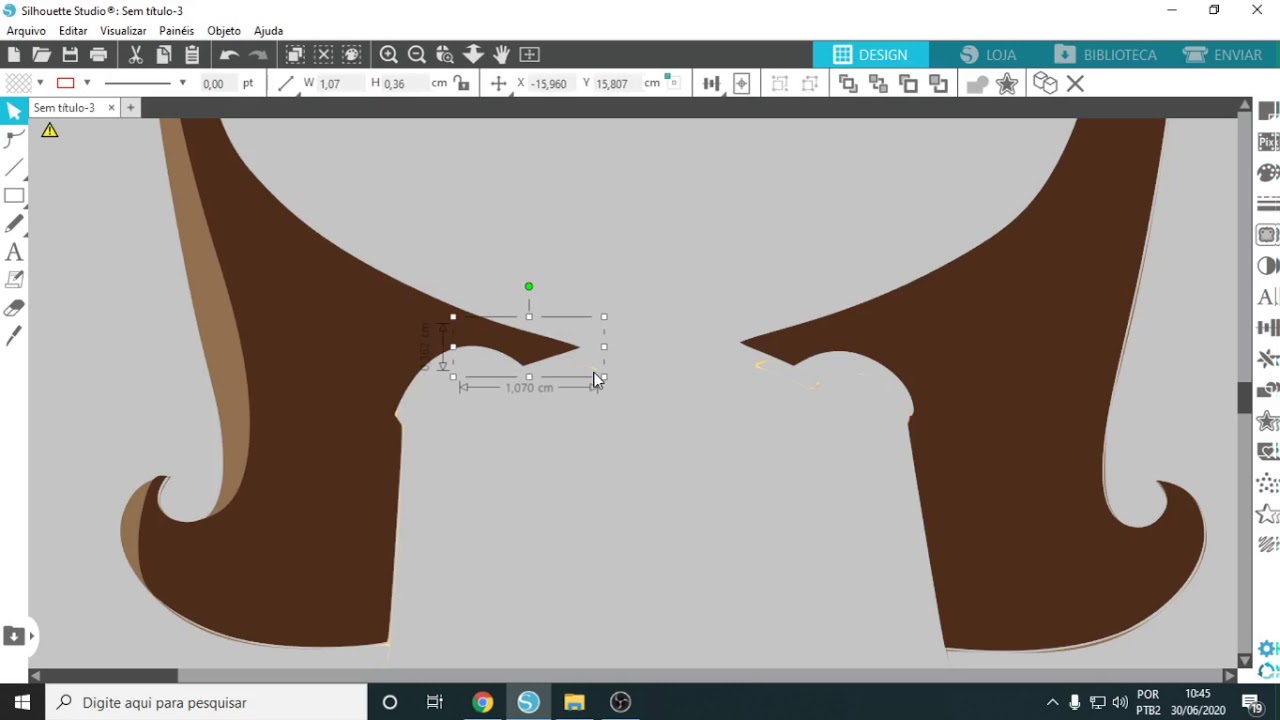
Task: Activate the Zoom Selection tool
Action: [x=445, y=55]
